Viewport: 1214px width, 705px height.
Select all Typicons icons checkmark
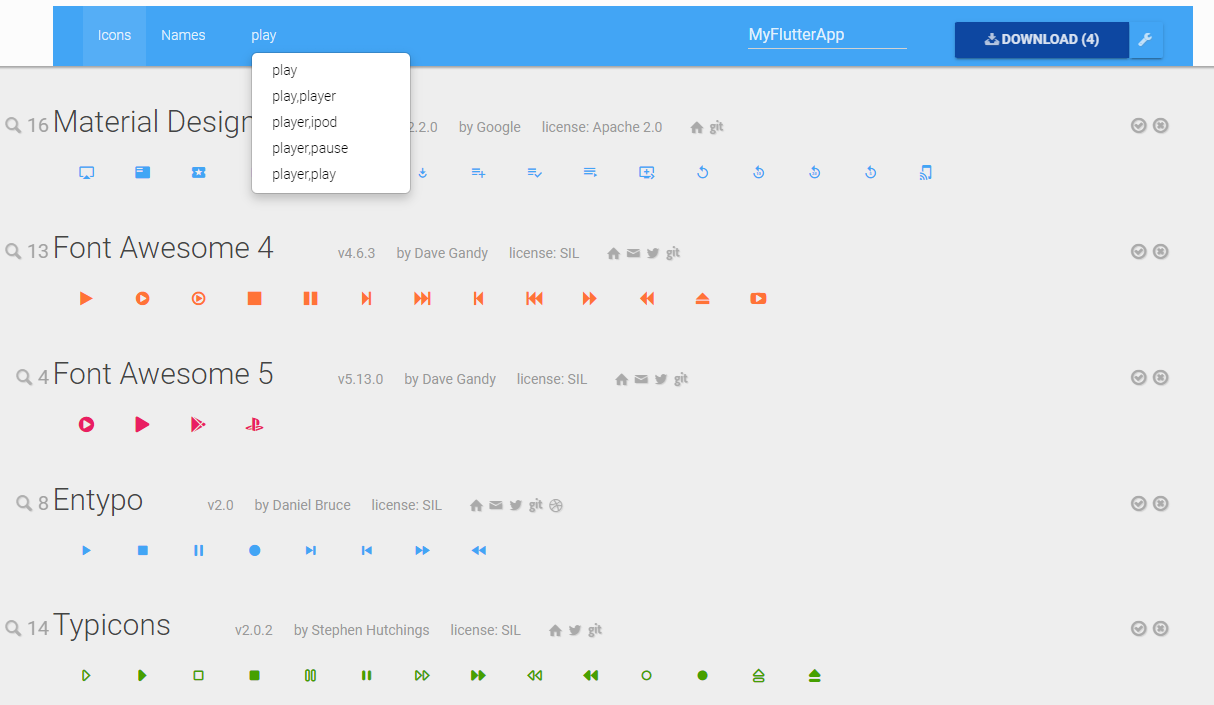(1138, 628)
